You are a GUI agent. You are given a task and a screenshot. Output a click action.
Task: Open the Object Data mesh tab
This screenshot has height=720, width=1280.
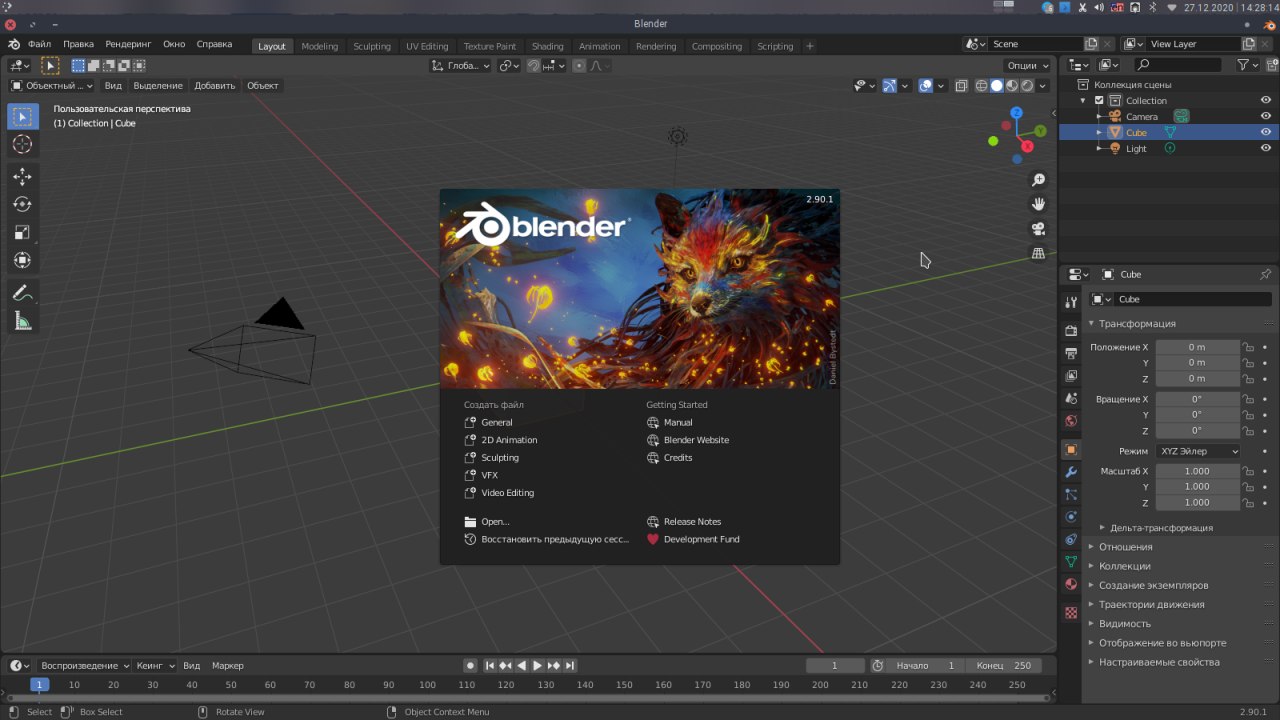click(x=1071, y=562)
